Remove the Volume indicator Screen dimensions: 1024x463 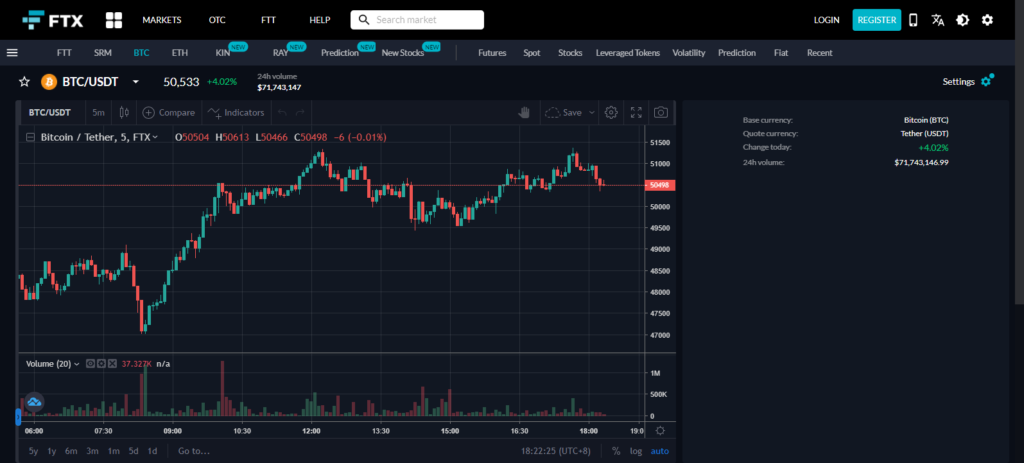click(x=112, y=364)
